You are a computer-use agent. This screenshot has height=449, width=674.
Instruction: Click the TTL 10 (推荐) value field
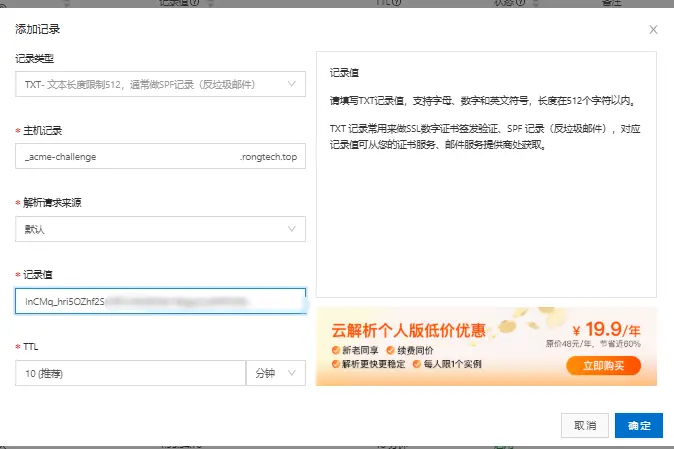tap(129, 373)
